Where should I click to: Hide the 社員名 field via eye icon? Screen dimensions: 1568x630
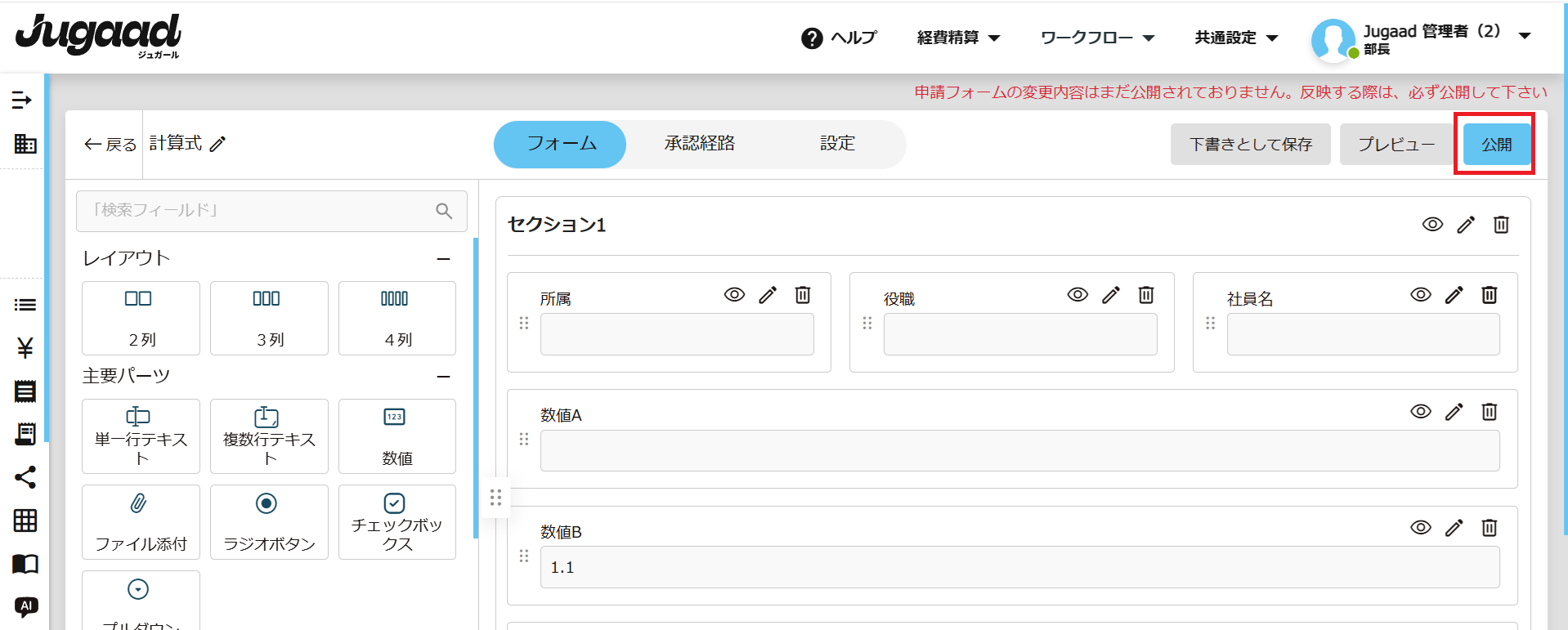coord(1421,295)
